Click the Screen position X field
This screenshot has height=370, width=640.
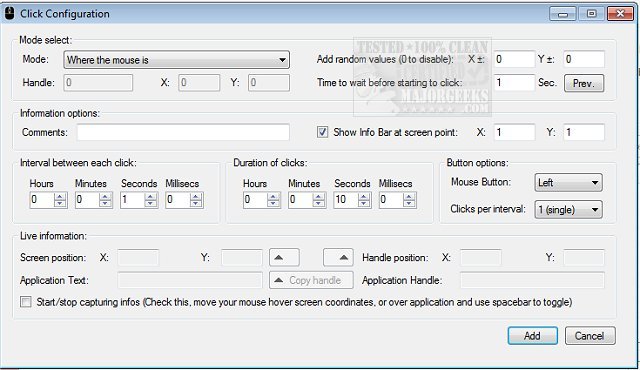tap(138, 257)
